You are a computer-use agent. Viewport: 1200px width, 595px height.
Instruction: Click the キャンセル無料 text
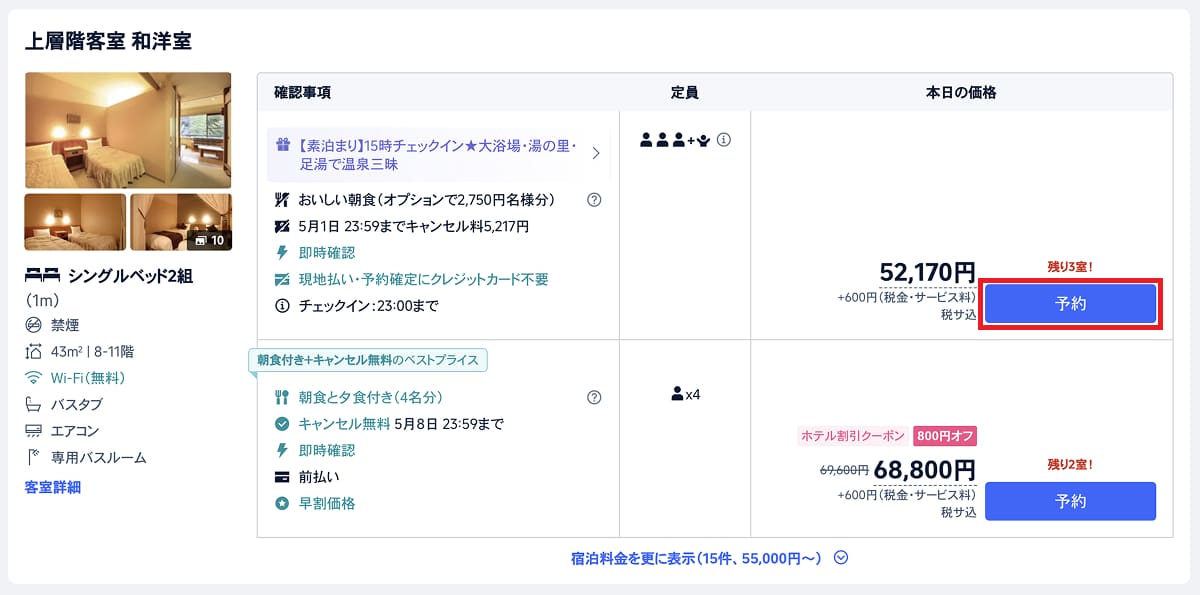point(344,424)
